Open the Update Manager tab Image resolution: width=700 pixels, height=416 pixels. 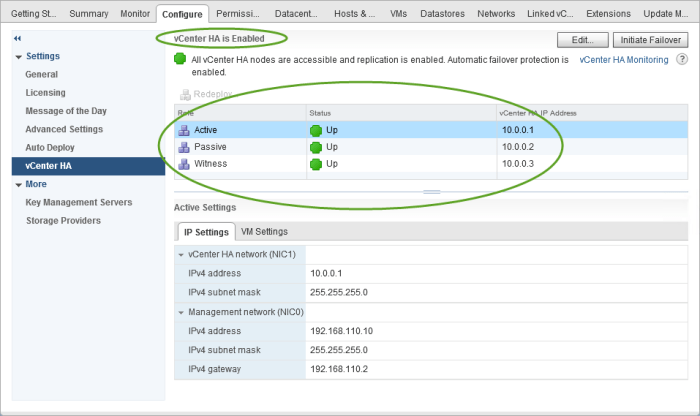click(x=665, y=14)
